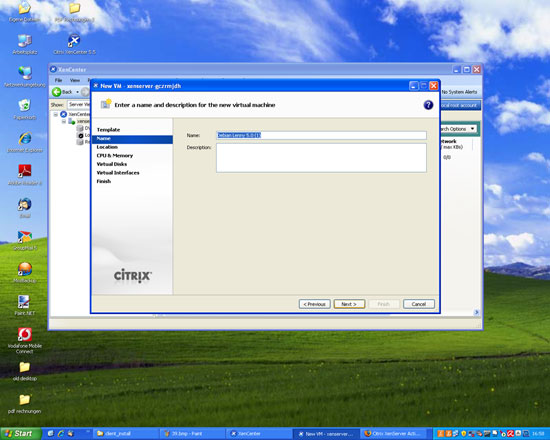Screen dimensions: 550x440
Task: Click the Windows Start button
Action: pos(21,434)
